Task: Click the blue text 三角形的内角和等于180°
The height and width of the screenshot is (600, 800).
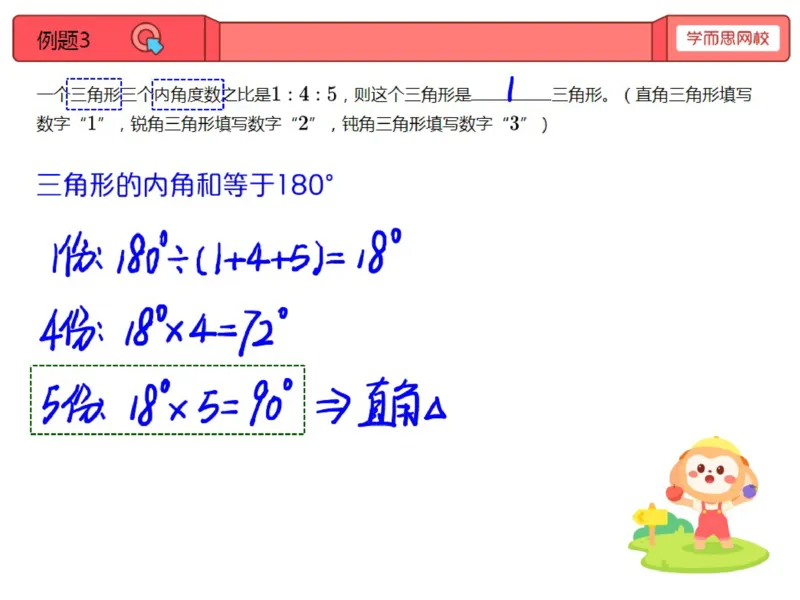Action: (185, 185)
